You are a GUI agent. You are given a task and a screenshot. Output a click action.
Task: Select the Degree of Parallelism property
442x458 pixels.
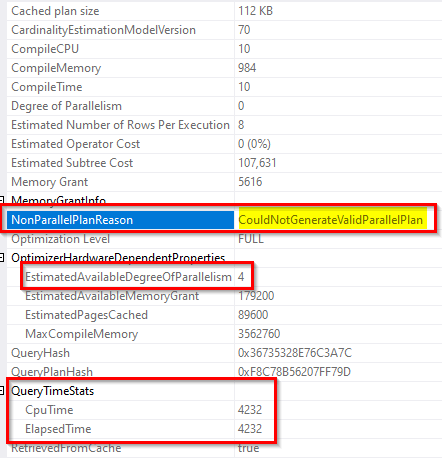pos(66,106)
